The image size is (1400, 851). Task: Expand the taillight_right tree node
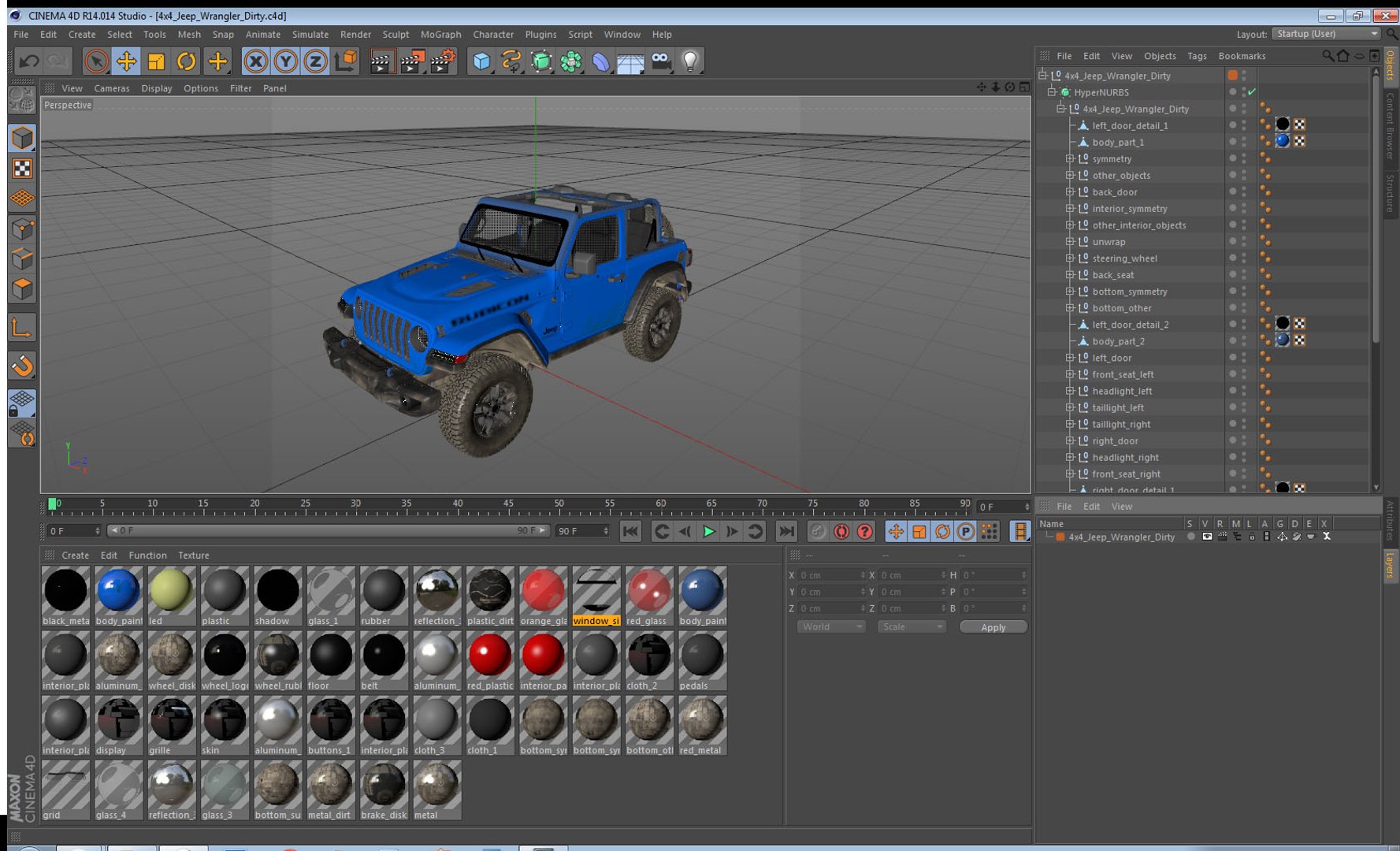click(x=1070, y=424)
